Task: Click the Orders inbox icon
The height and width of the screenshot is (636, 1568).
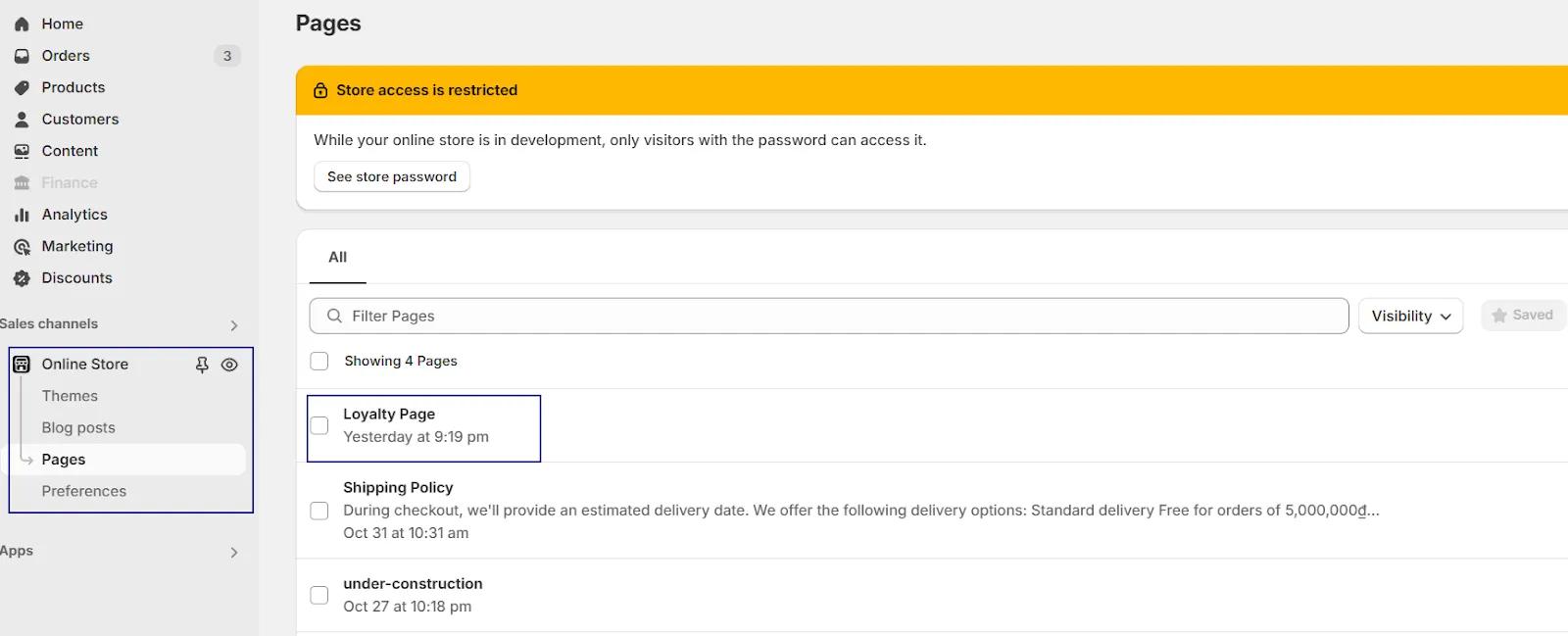Action: pos(22,56)
